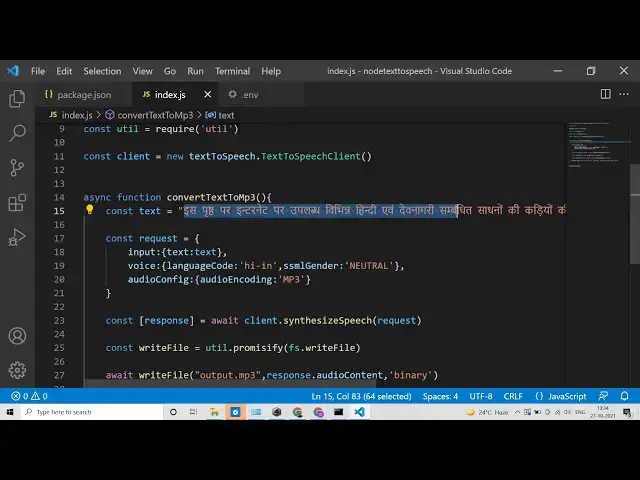
Task: Click require('util') on line 9
Action: 197,129
